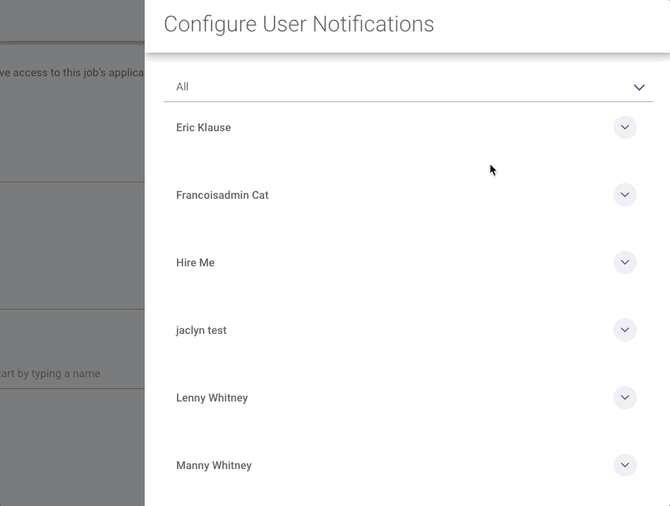Click the Hire Me user name

click(x=195, y=263)
